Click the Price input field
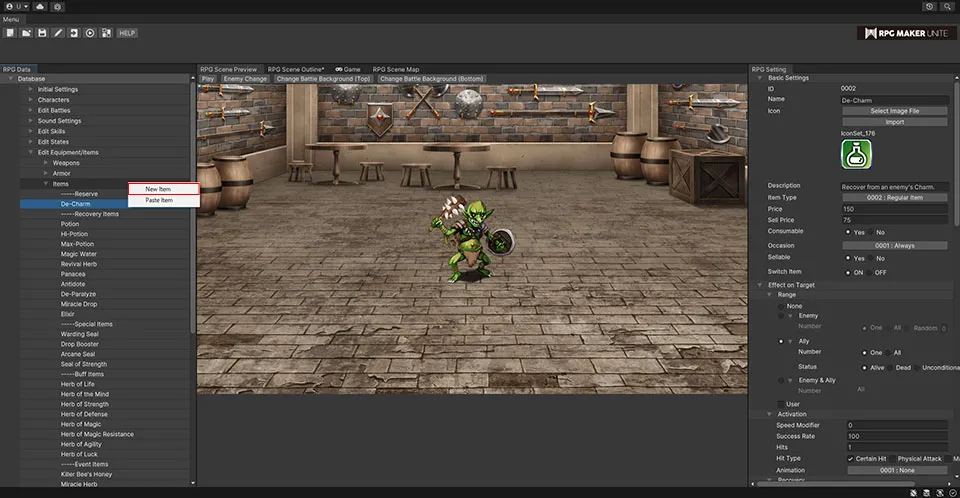The height and width of the screenshot is (498, 960). pos(894,209)
